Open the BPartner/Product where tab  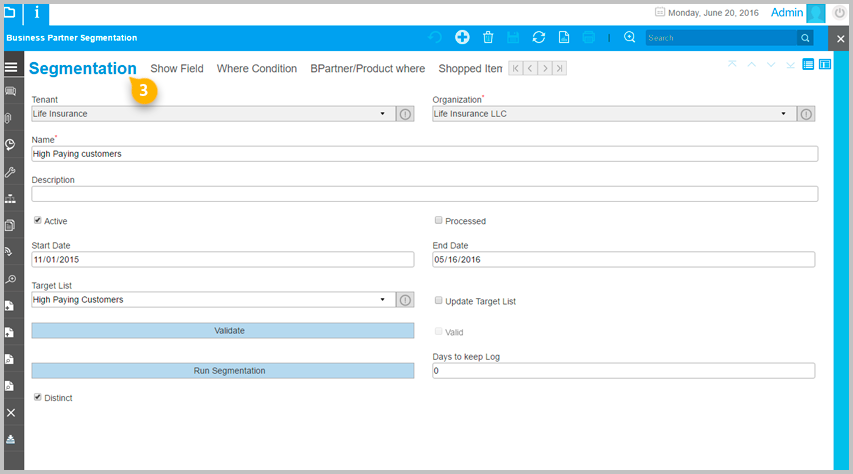(368, 69)
